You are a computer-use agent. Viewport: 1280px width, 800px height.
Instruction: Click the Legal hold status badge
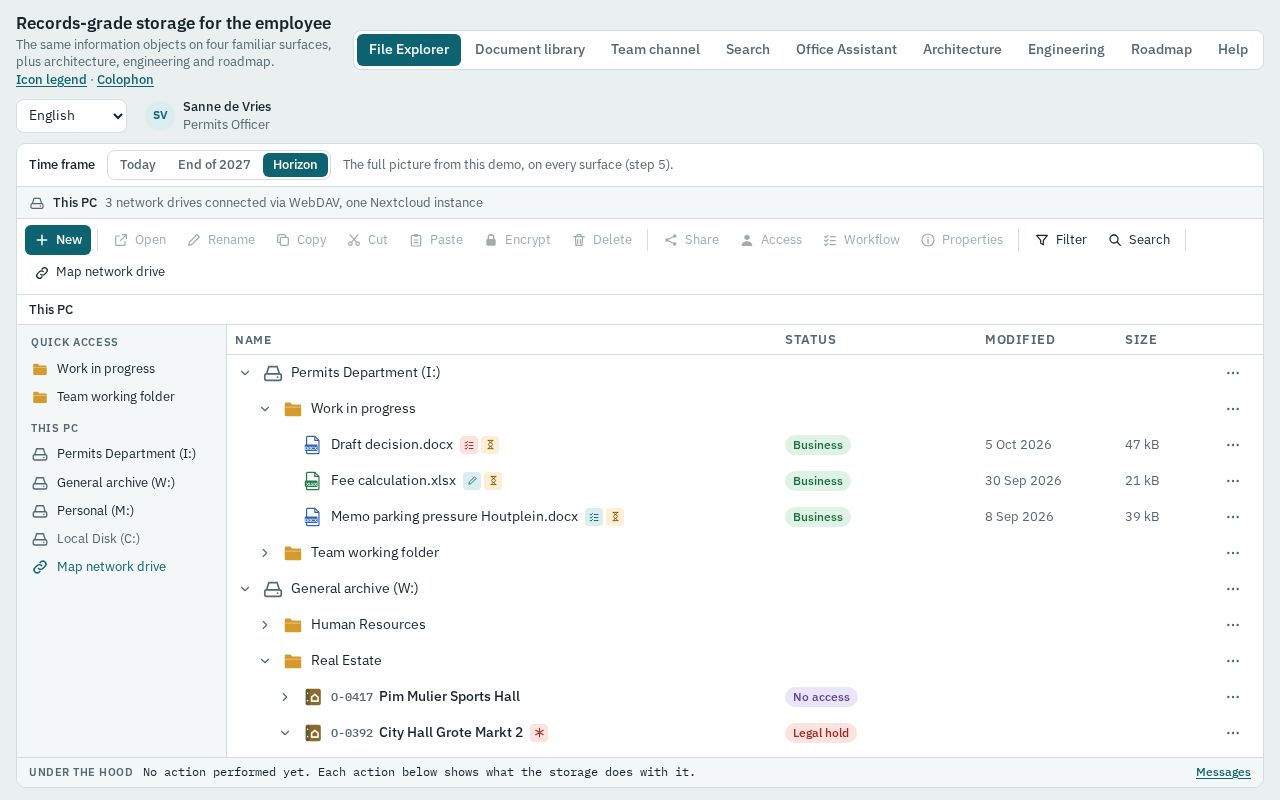821,733
